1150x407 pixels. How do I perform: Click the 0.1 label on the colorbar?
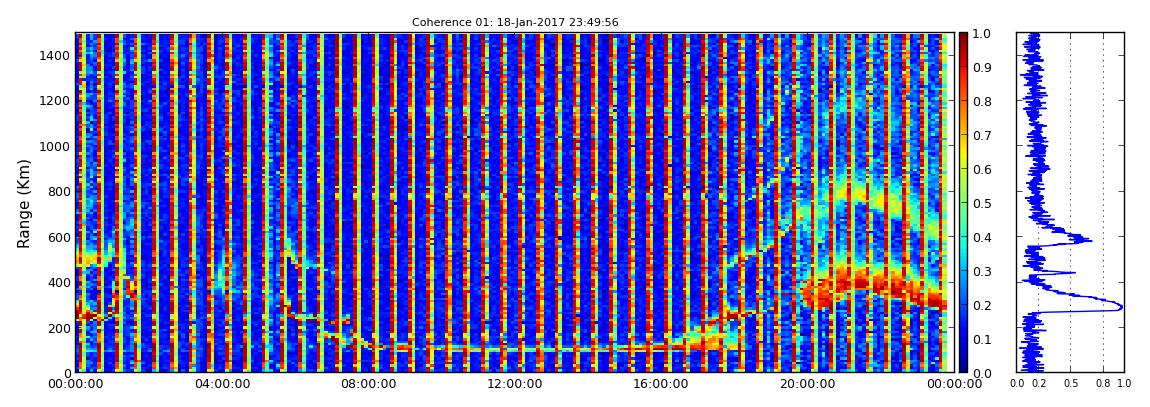click(984, 340)
